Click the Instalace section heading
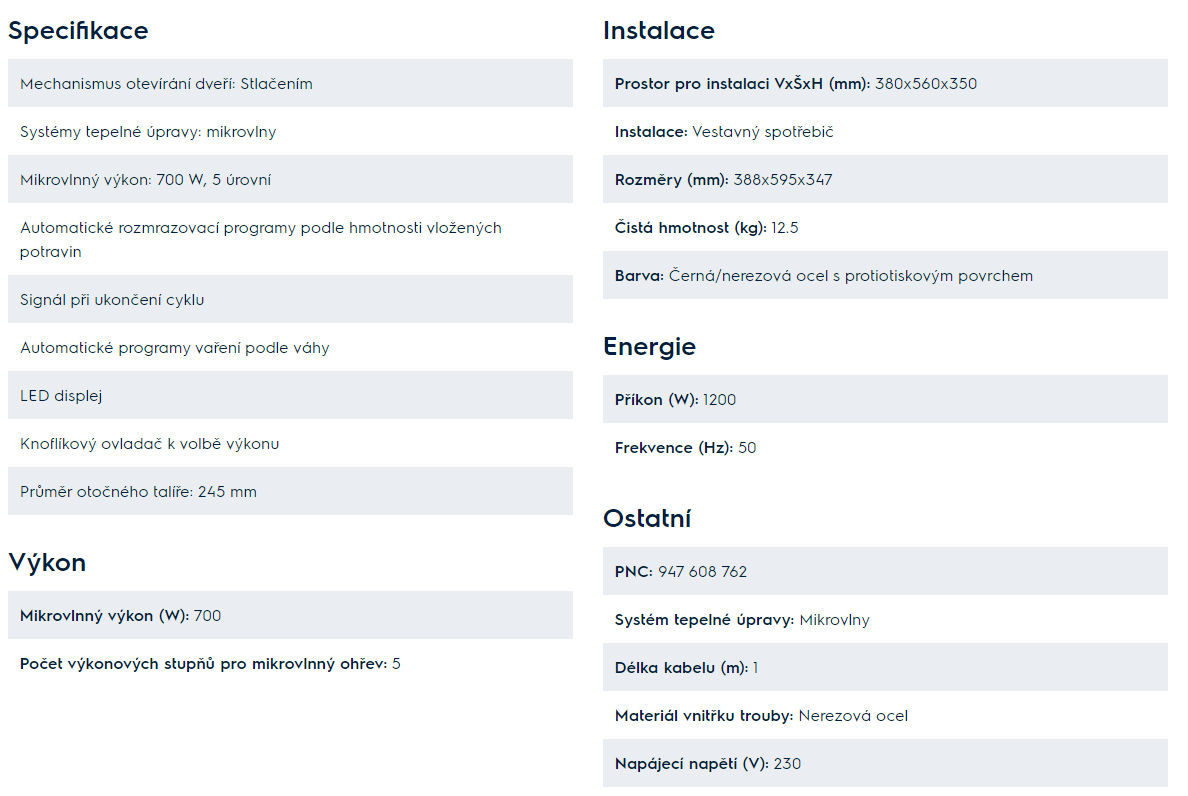The image size is (1188, 796). pos(658,31)
